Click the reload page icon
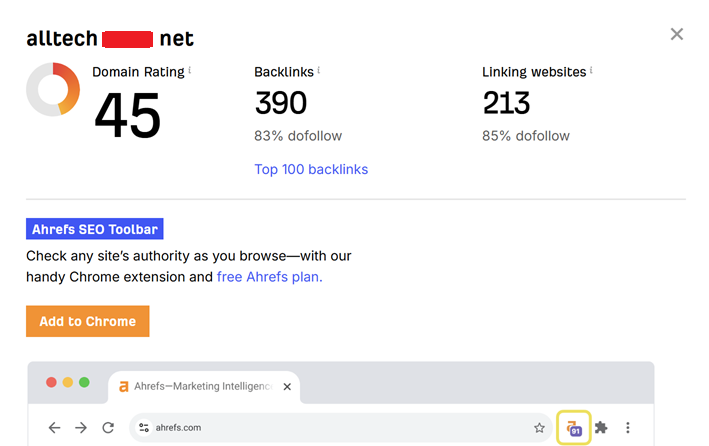Viewport: 709px width, 446px height. click(x=108, y=427)
